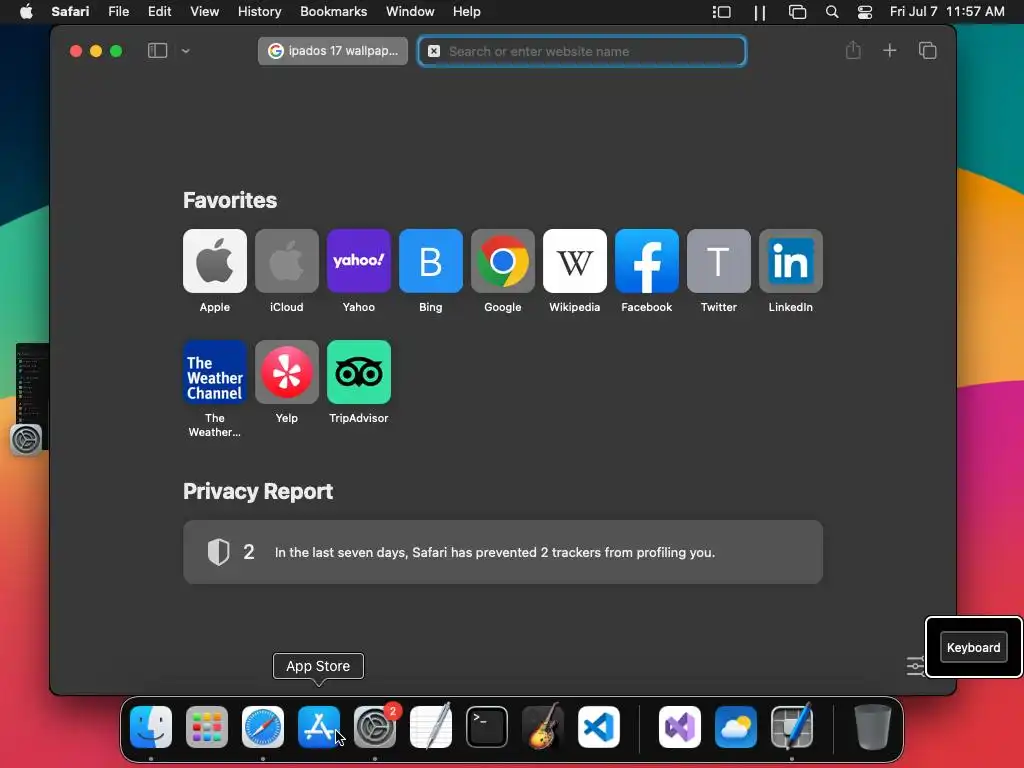Click the Stage Manager menu bar icon
Screen dimensions: 1024x768
click(721, 12)
